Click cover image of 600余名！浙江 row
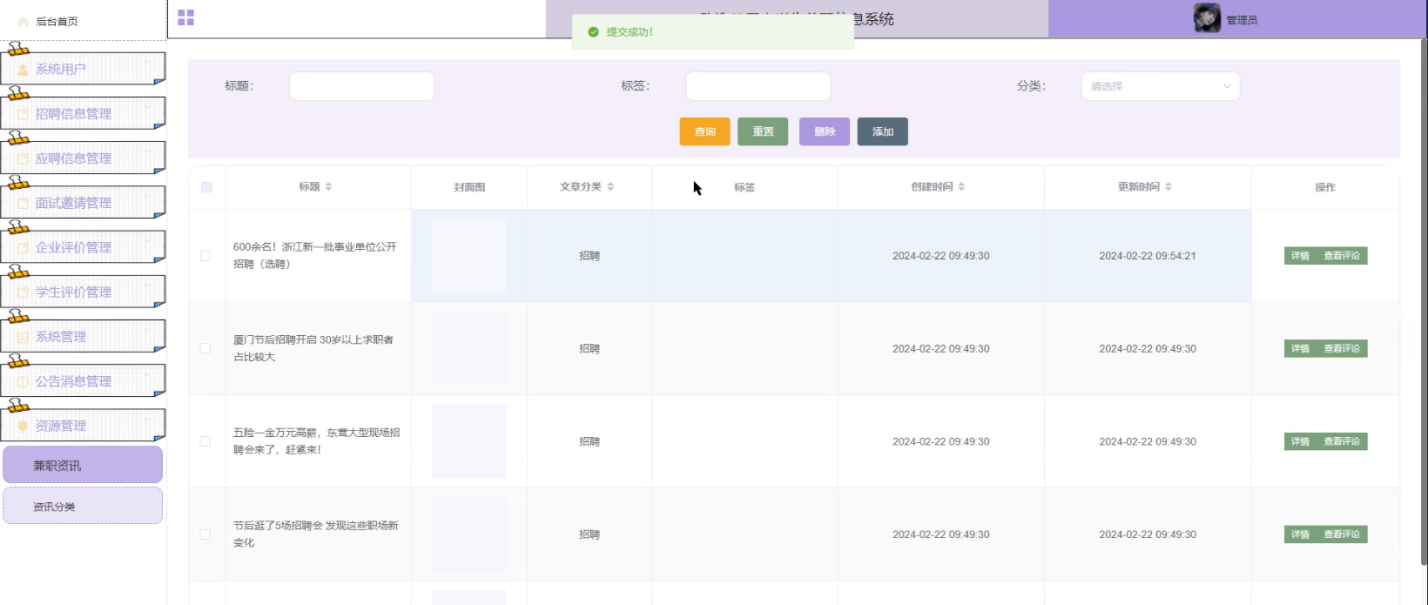The height and width of the screenshot is (605, 1428). click(x=469, y=256)
